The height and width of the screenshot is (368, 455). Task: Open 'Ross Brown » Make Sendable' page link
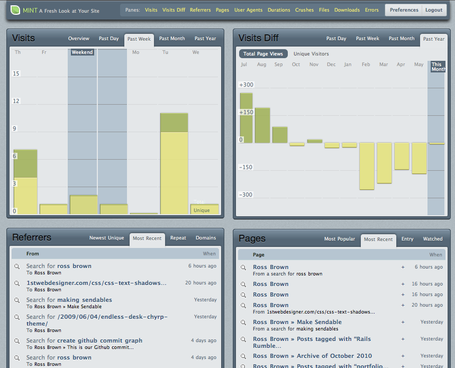297,322
